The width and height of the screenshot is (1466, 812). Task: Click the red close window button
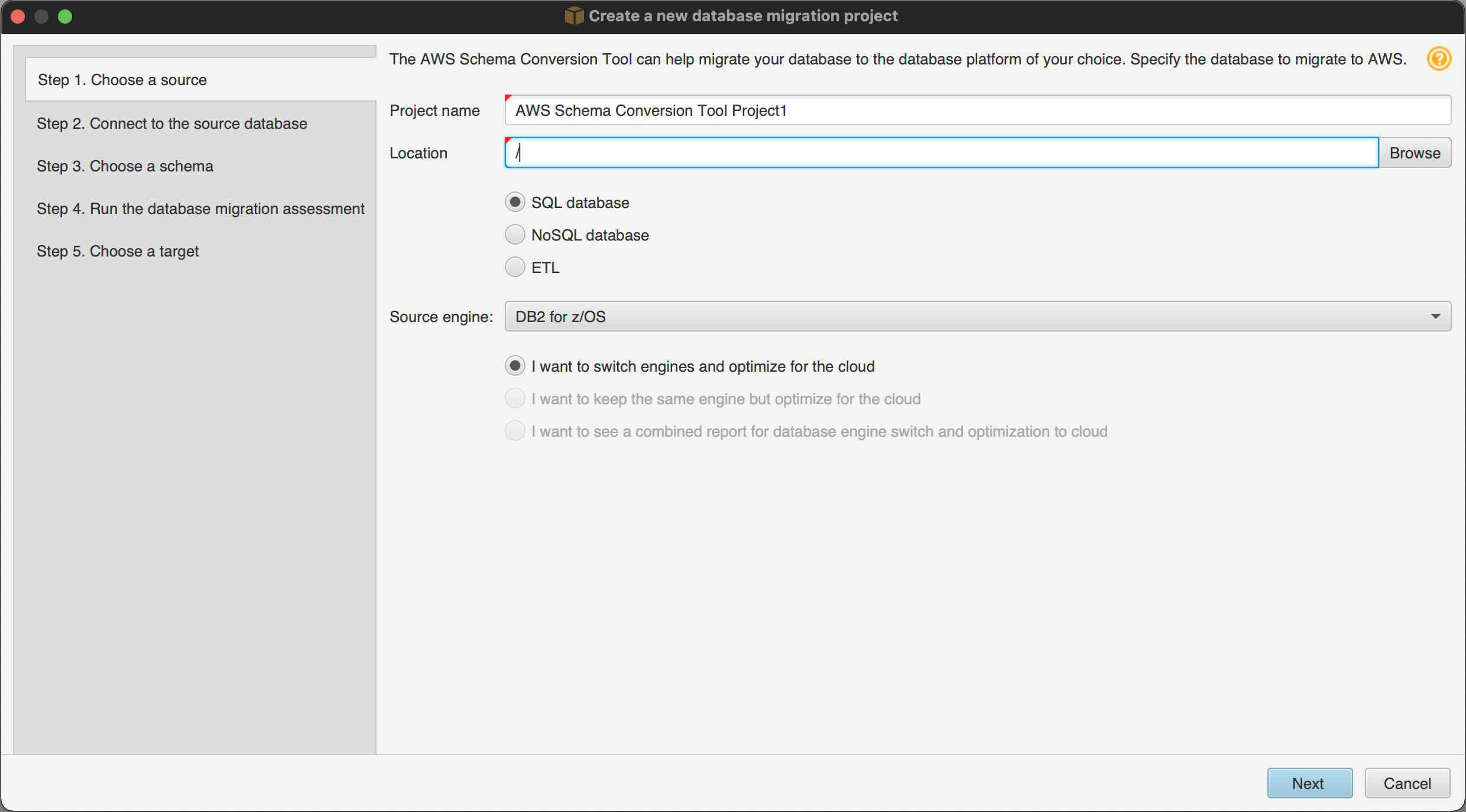click(18, 16)
